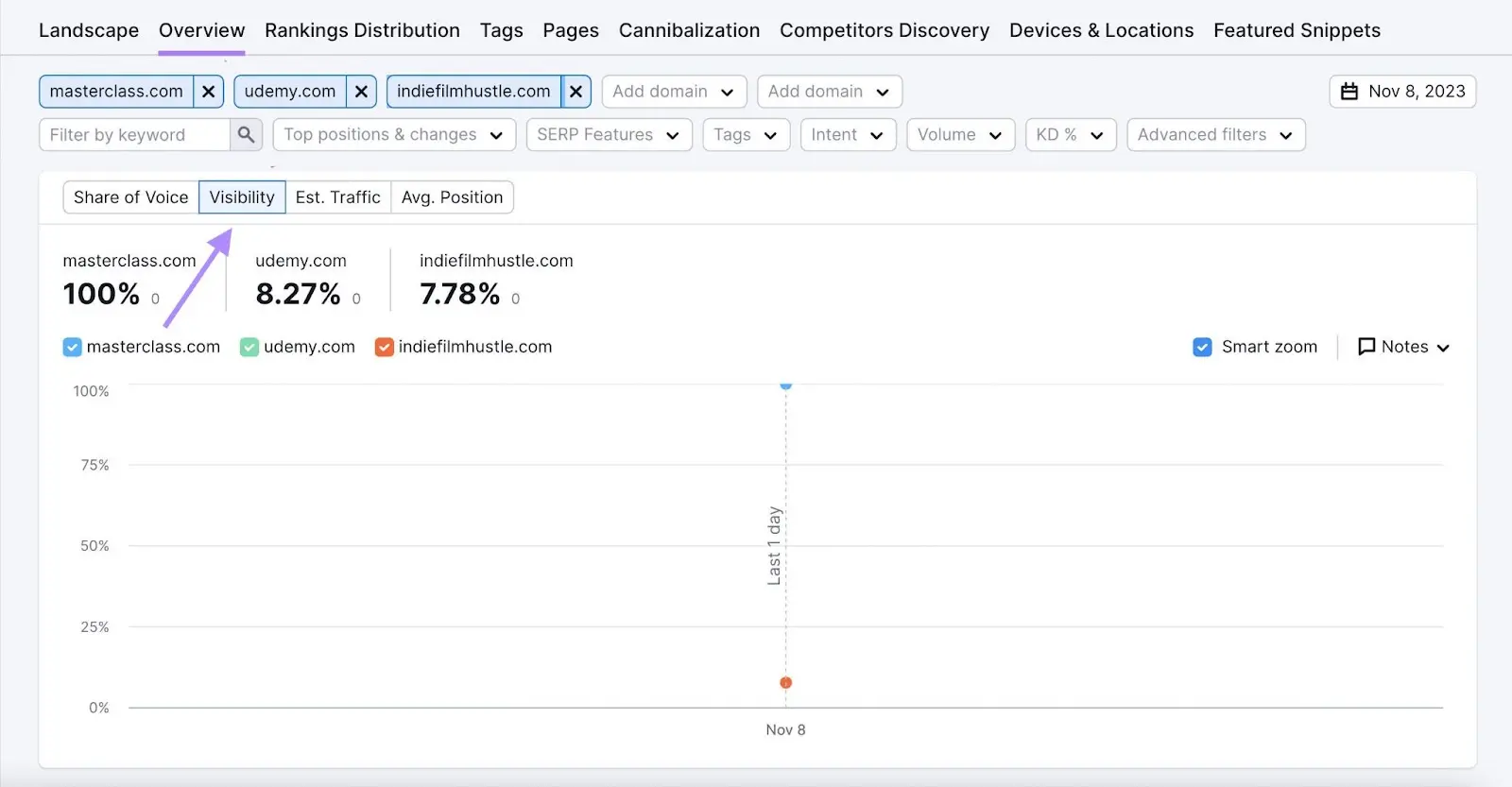
Task: Click the udemy.com 8.27% visibility value
Action: click(298, 294)
